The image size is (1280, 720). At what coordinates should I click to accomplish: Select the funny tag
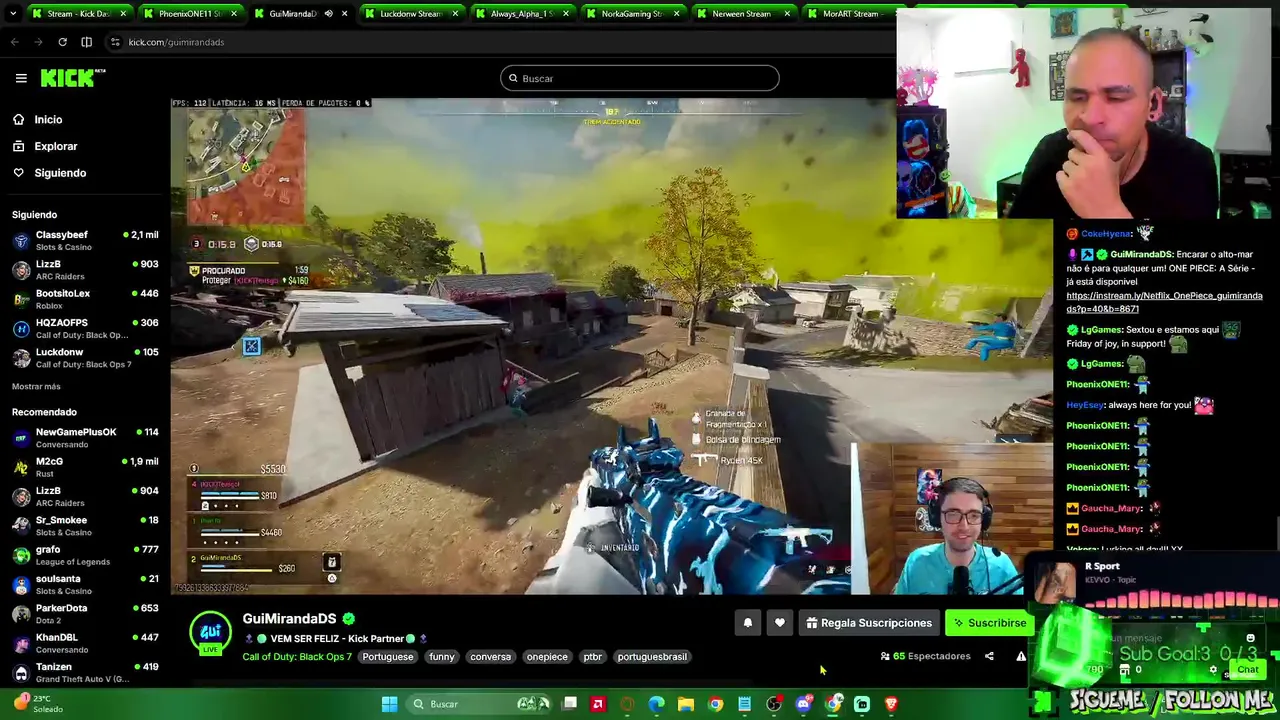point(441,657)
